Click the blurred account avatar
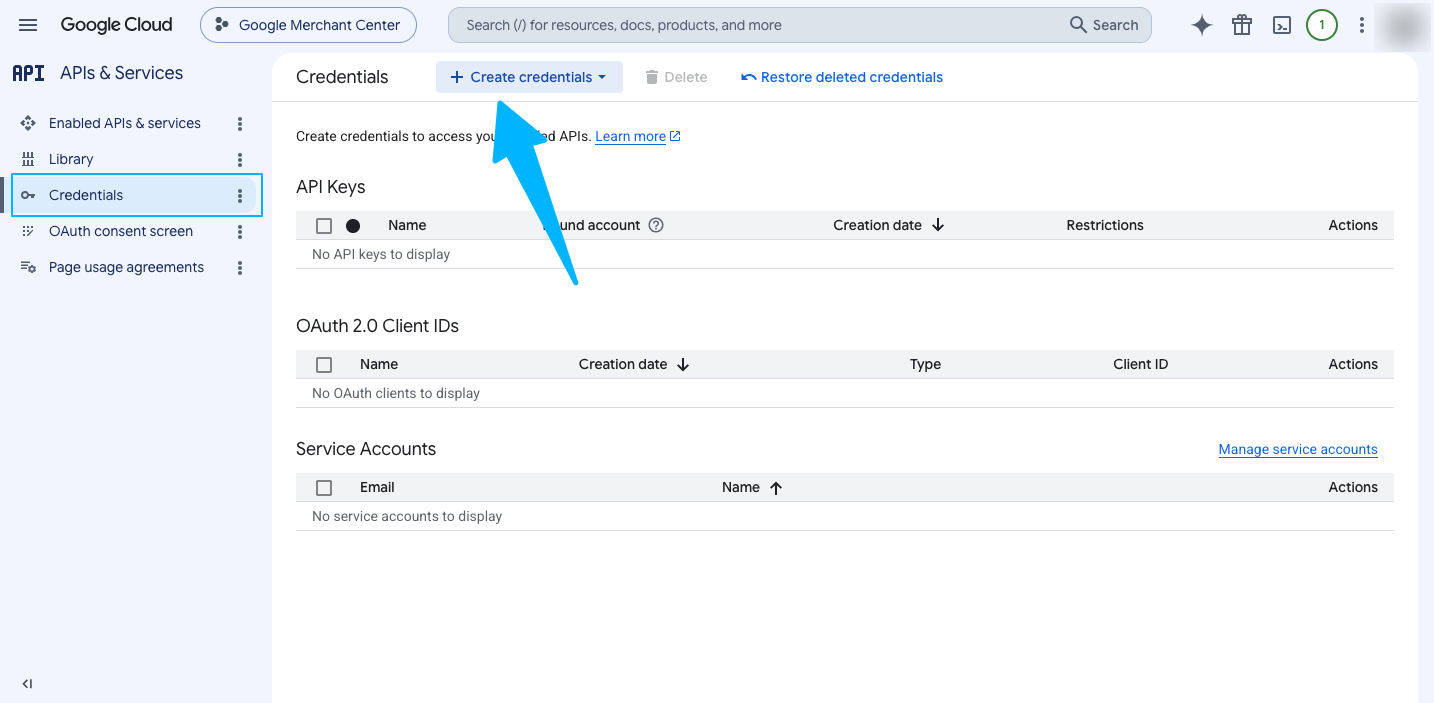Viewport: 1434px width, 703px height. 1402,26
